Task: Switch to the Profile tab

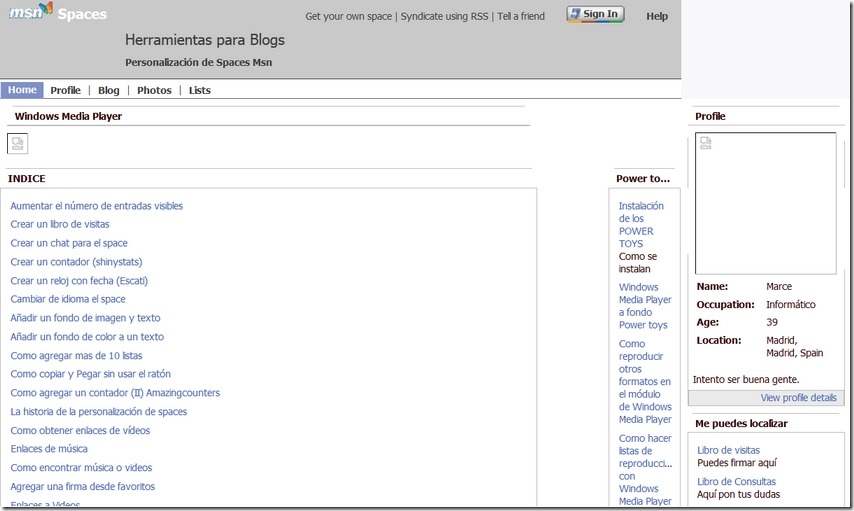Action: 65,90
